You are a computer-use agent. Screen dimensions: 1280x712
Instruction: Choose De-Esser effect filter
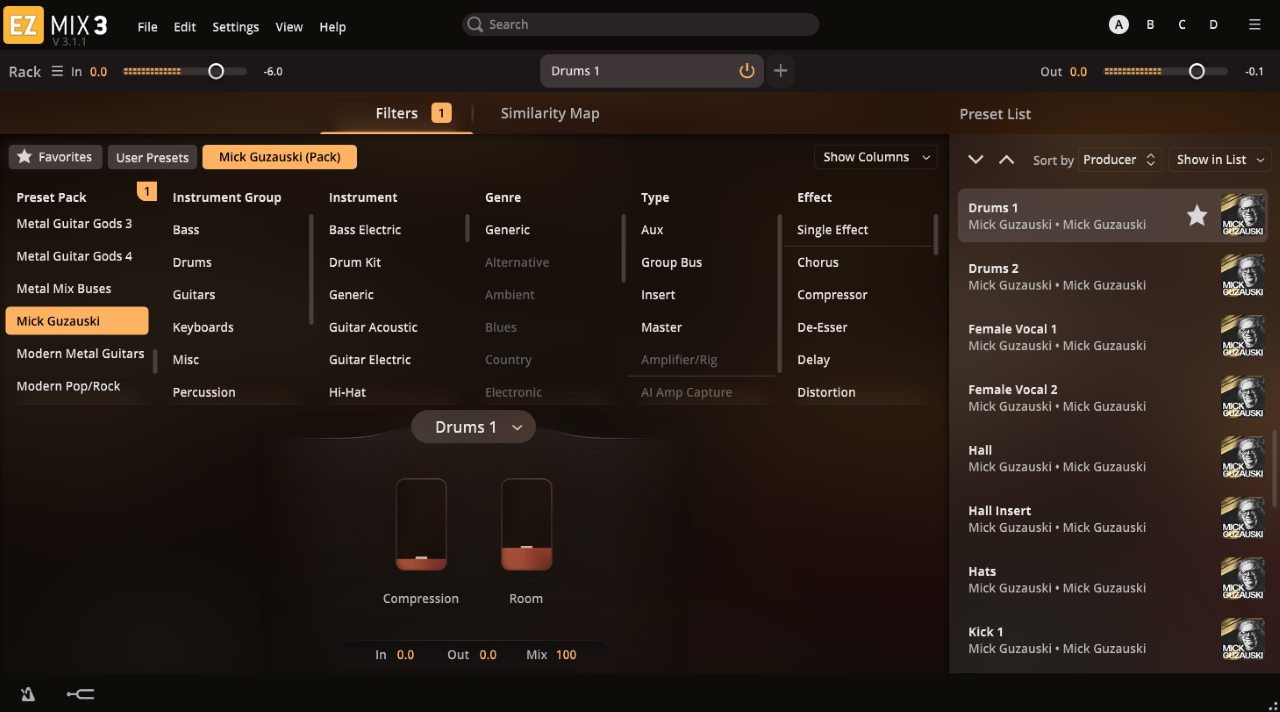tap(823, 327)
